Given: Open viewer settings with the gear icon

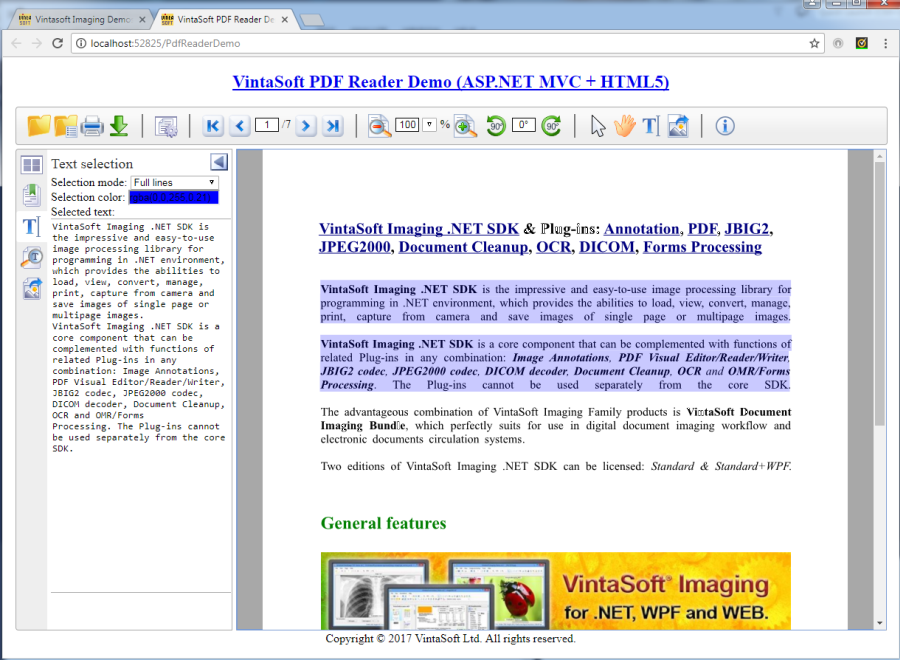Looking at the screenshot, I should click(166, 126).
